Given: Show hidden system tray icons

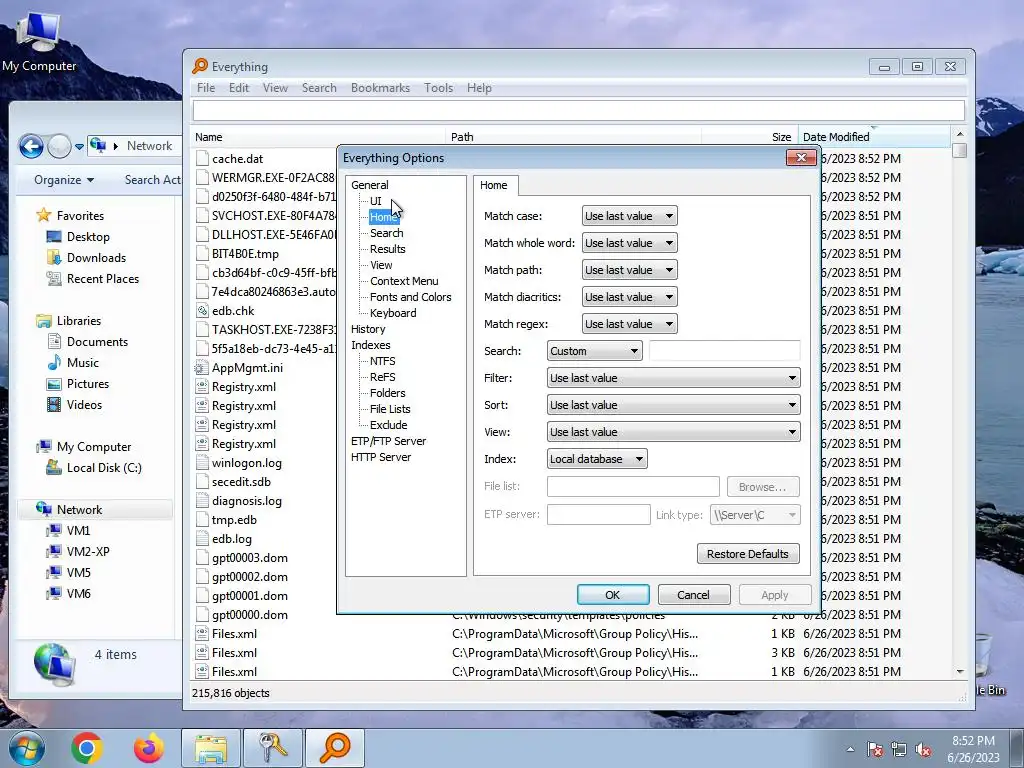Looking at the screenshot, I should (x=850, y=749).
